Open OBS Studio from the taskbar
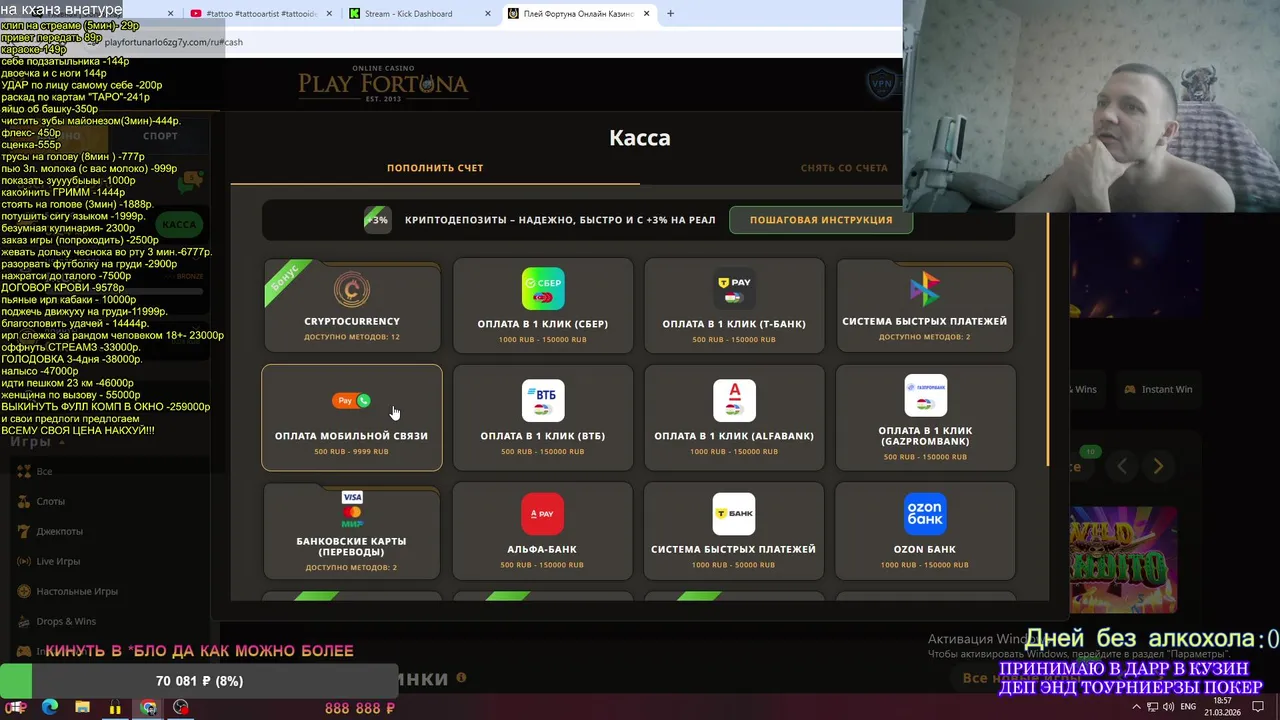 click(x=181, y=707)
